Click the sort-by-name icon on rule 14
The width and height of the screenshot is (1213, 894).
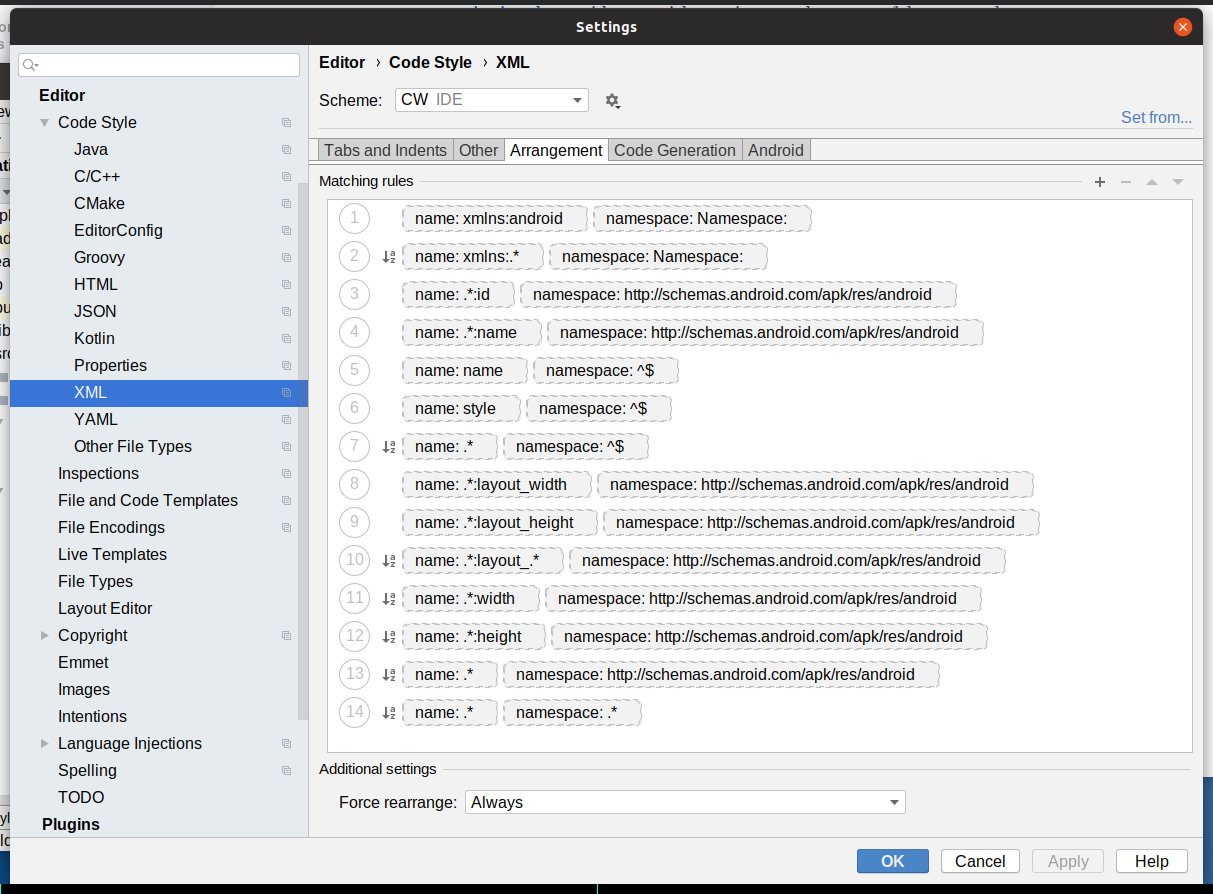click(389, 713)
